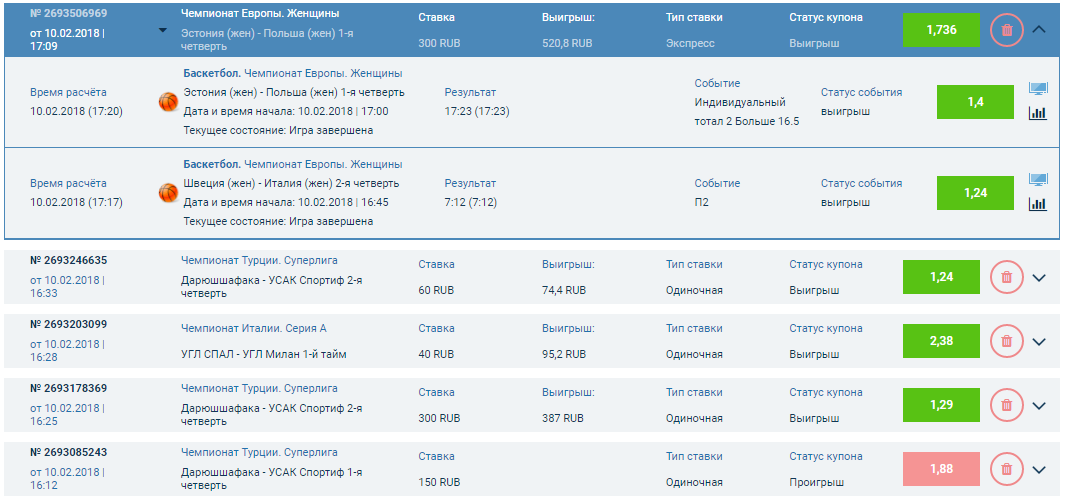Open monitor icon for Estonia - Poland event

1038,89
